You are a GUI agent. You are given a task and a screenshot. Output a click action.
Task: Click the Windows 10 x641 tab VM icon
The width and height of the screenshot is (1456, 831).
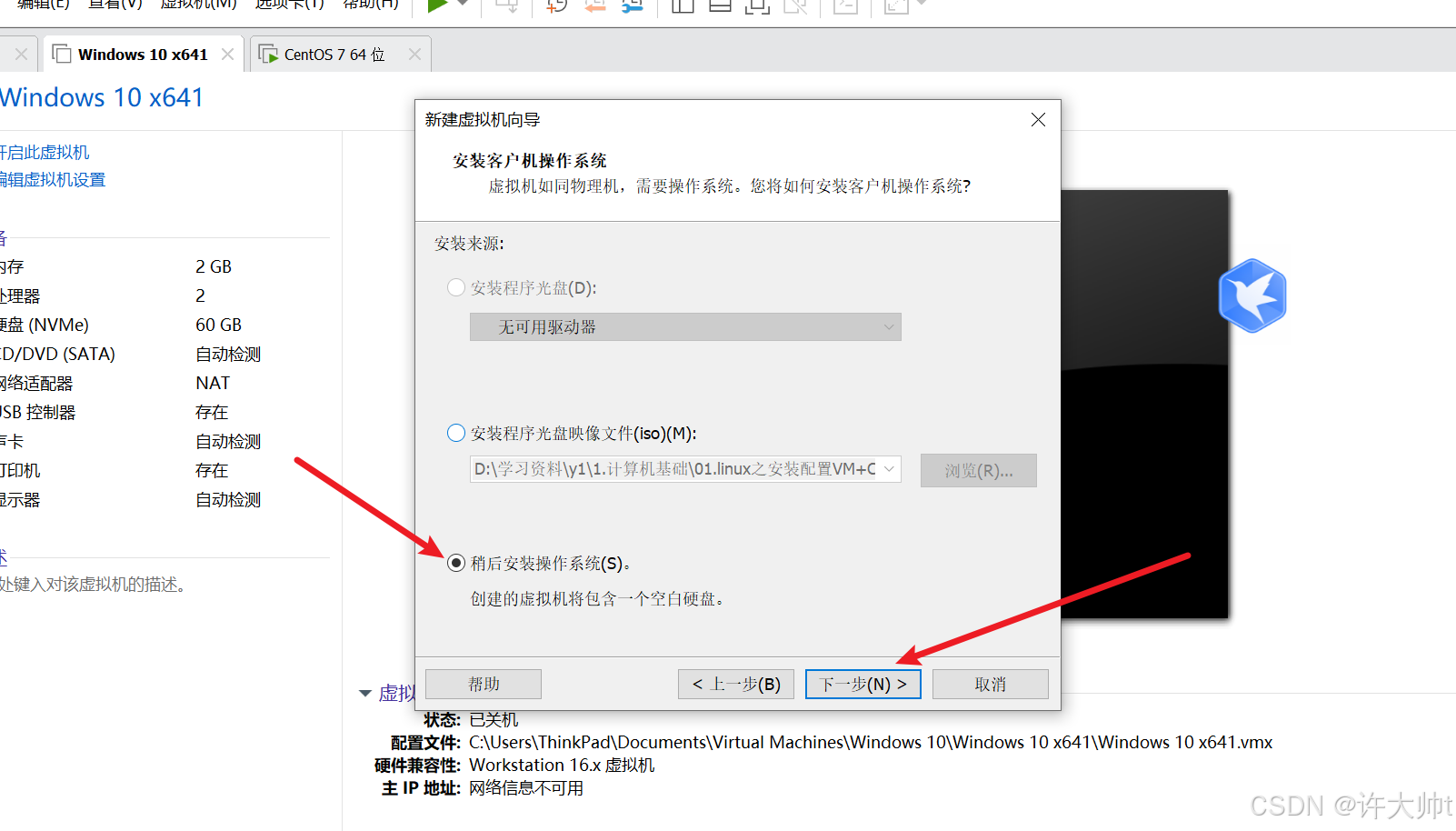coord(62,55)
